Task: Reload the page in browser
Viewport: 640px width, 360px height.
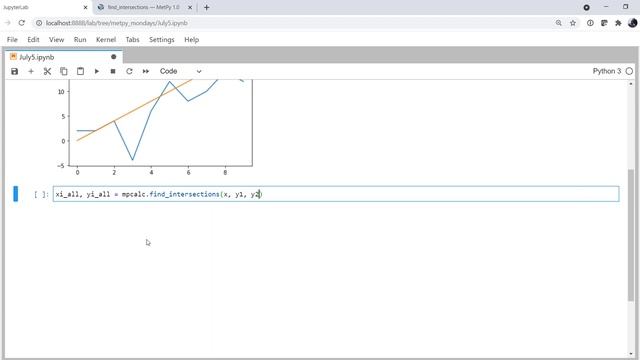Action: (22, 23)
